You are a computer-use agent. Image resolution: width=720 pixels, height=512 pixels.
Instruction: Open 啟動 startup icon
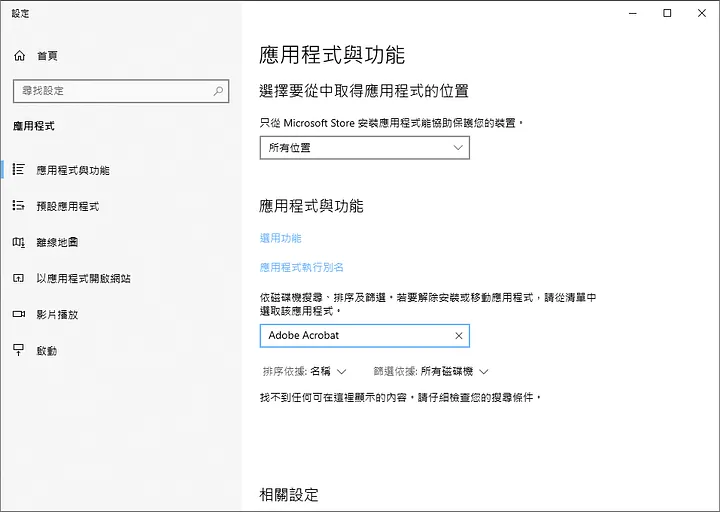(x=18, y=350)
